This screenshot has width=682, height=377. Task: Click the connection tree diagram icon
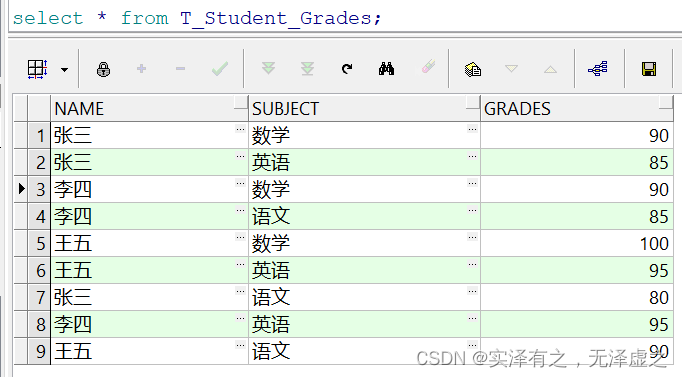click(x=598, y=69)
